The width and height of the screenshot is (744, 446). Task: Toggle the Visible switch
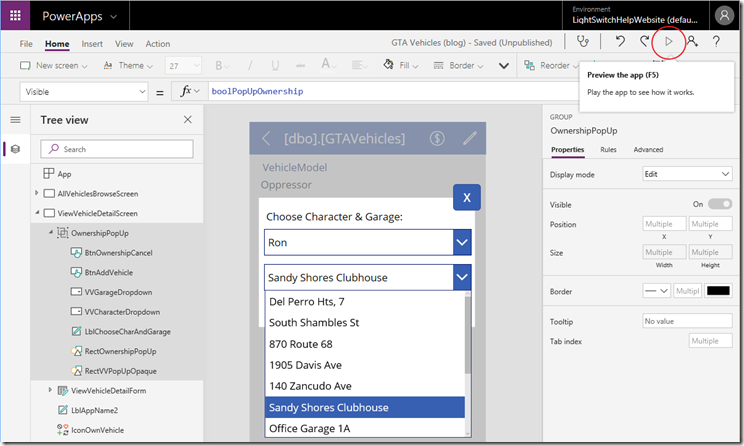coord(720,204)
